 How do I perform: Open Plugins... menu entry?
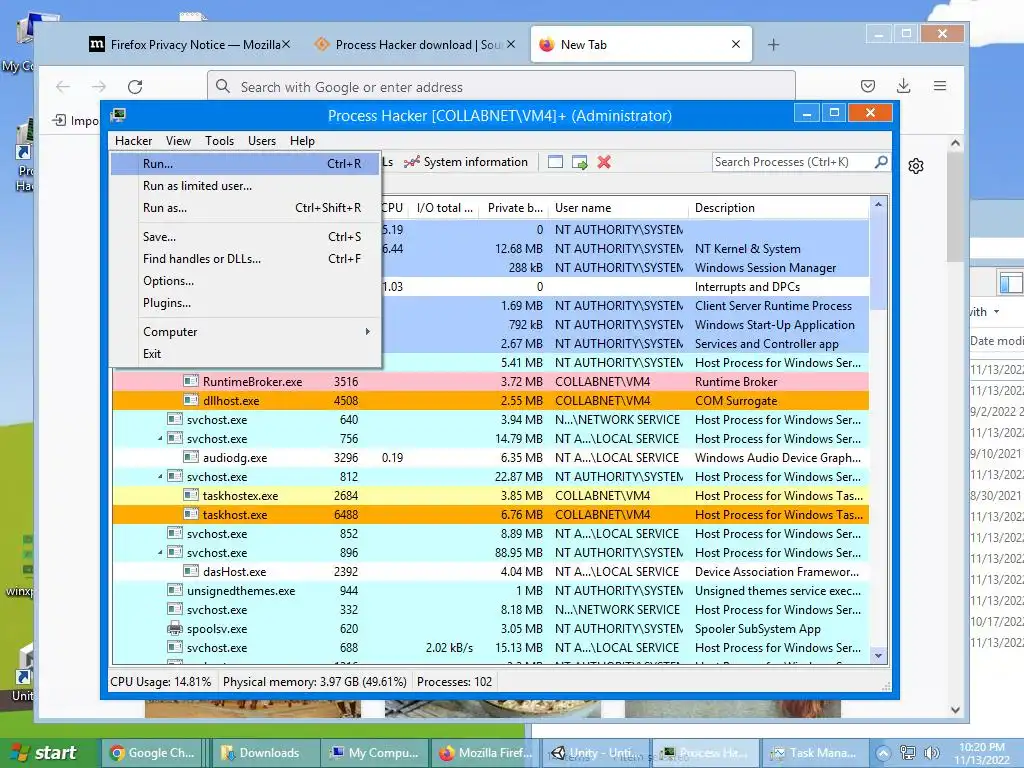(245, 304)
